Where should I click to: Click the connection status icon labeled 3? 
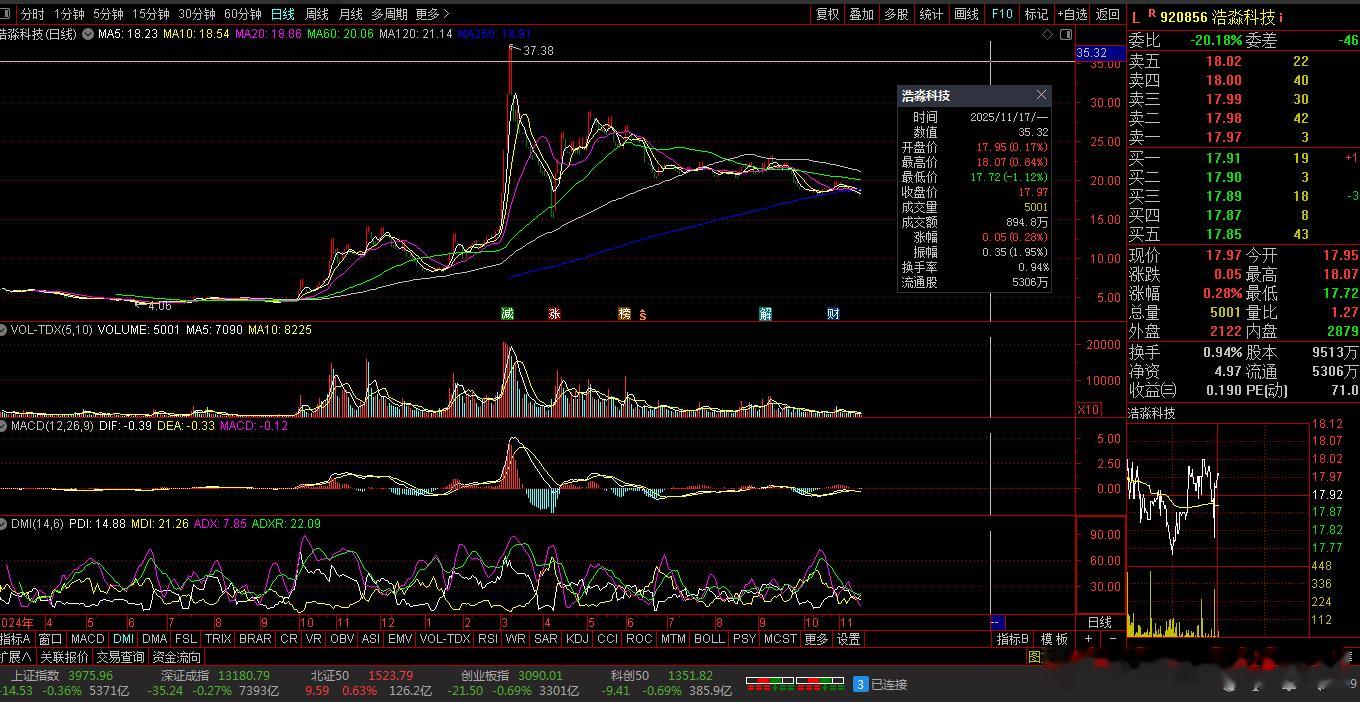tap(860, 684)
